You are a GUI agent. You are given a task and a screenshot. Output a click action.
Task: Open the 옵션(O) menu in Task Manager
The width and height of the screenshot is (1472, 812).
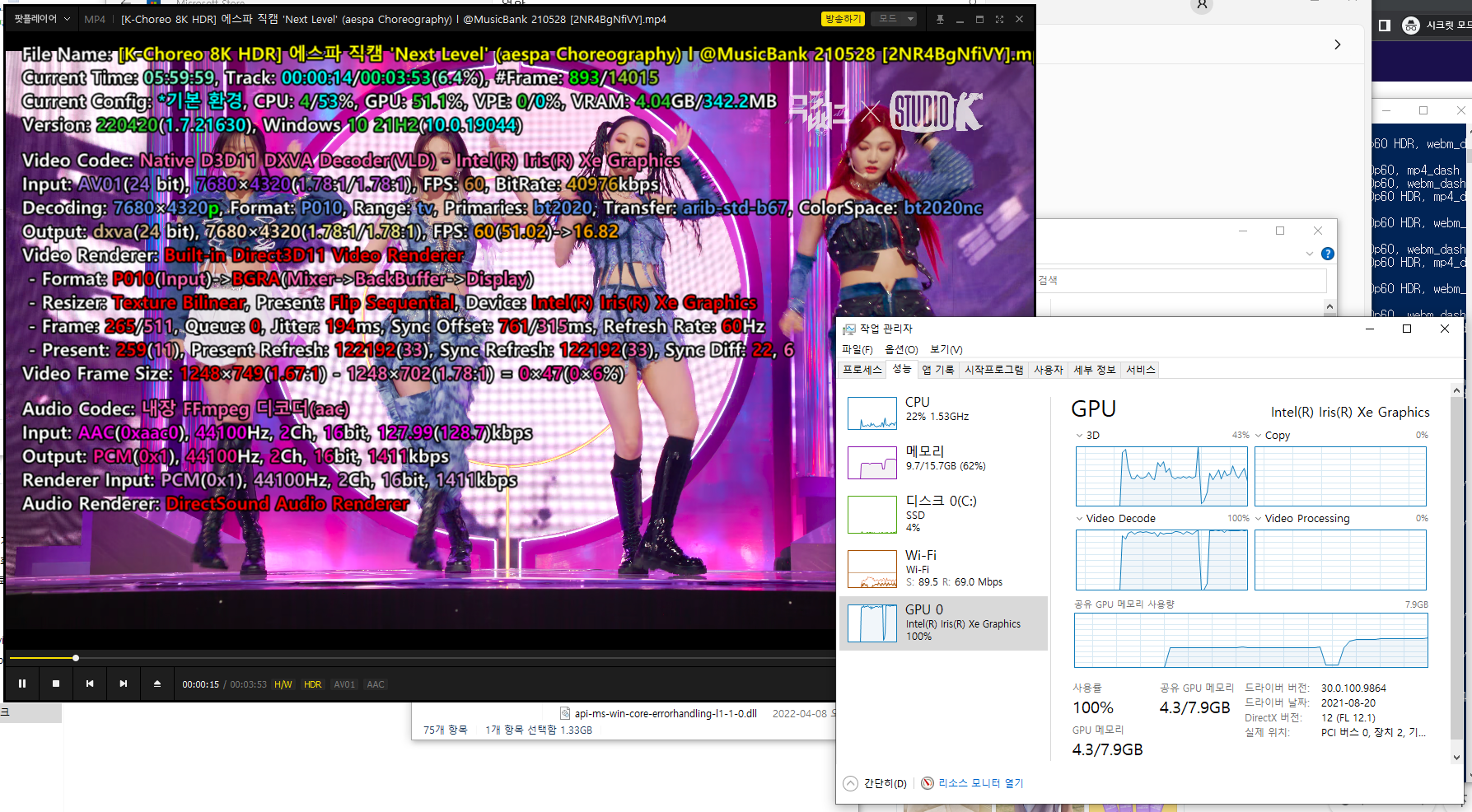tap(901, 349)
